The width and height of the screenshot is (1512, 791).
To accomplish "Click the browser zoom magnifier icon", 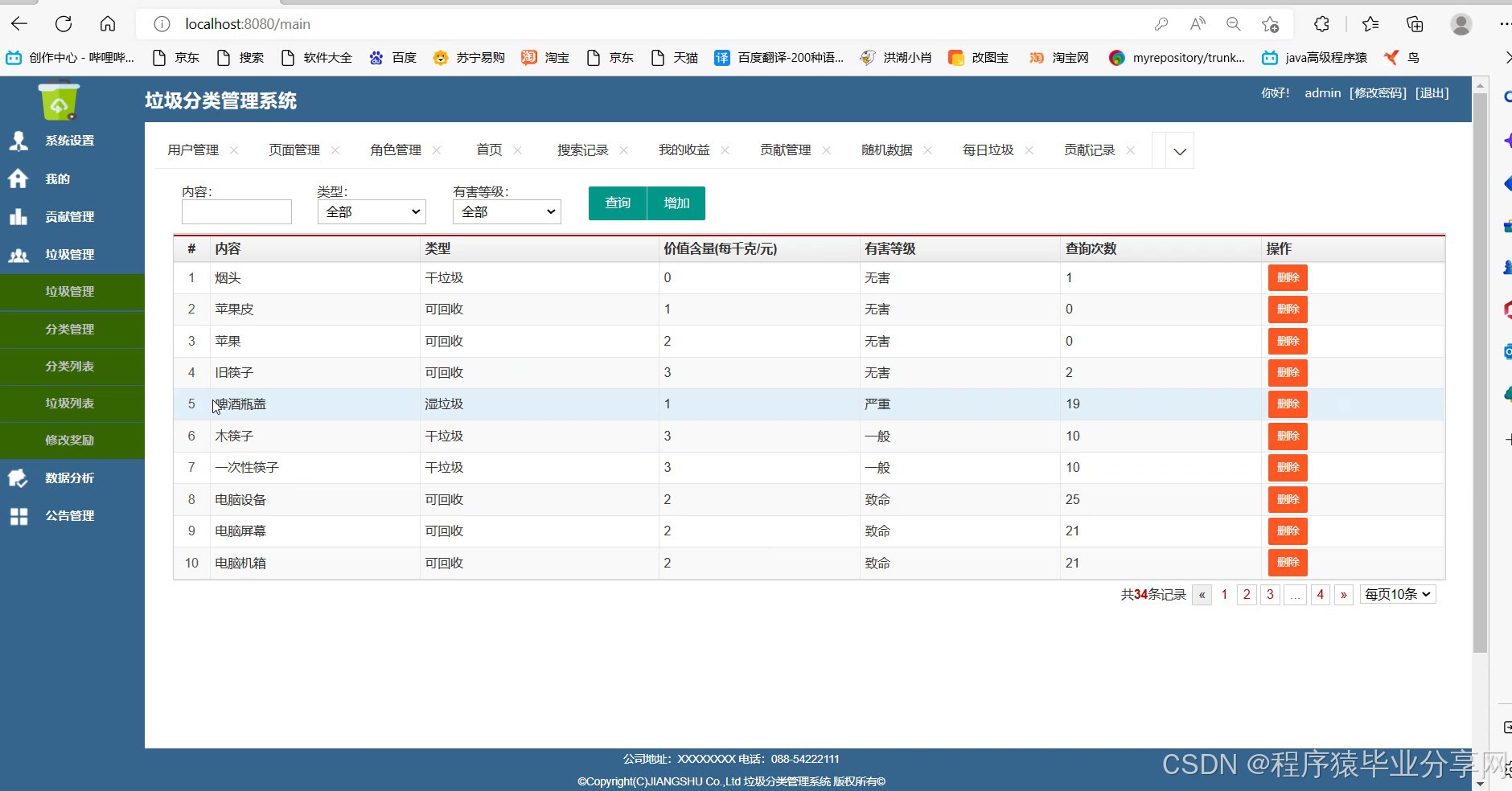I will (1234, 24).
